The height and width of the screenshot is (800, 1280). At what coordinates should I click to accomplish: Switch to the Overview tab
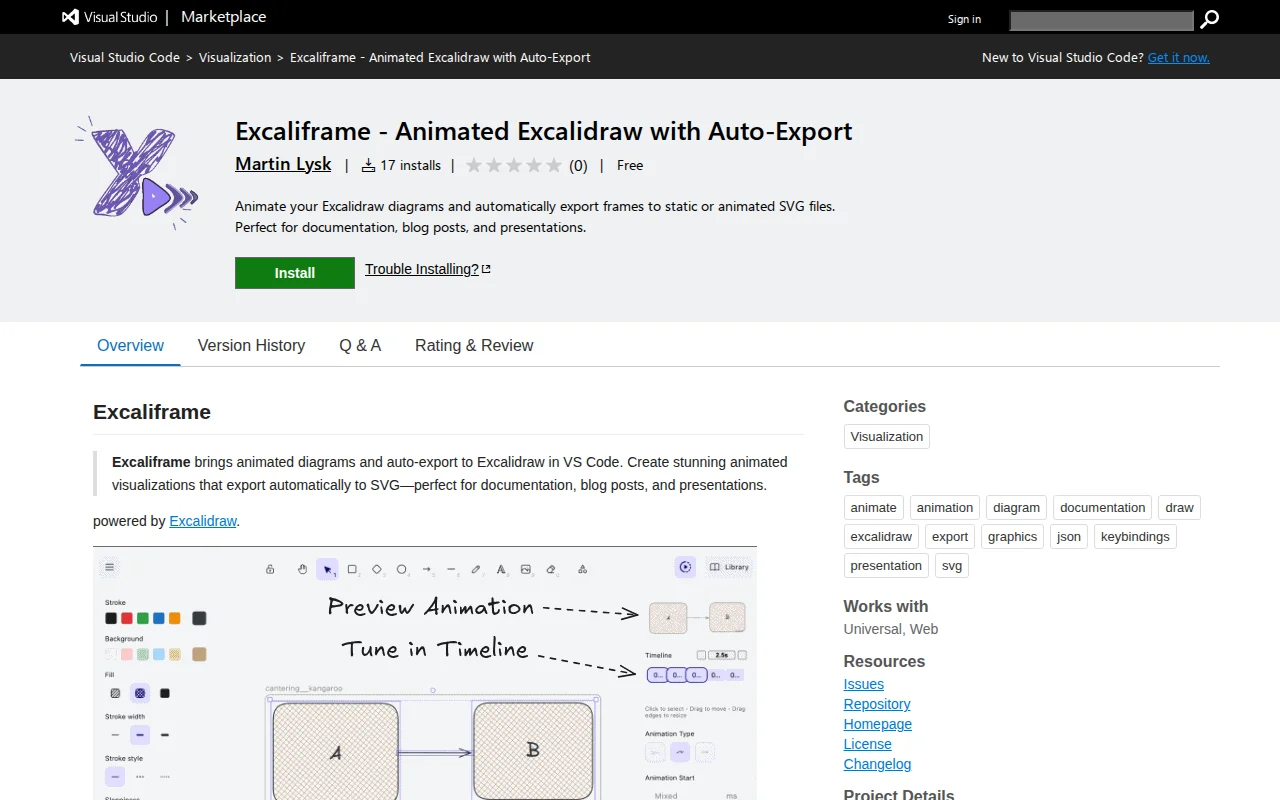click(x=130, y=346)
